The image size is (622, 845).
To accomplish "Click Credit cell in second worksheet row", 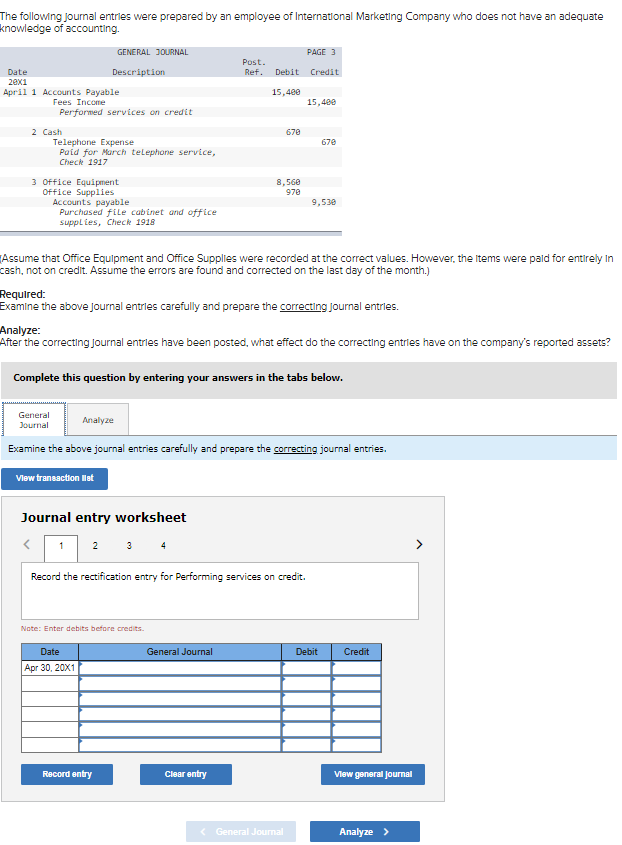I will tap(357, 684).
